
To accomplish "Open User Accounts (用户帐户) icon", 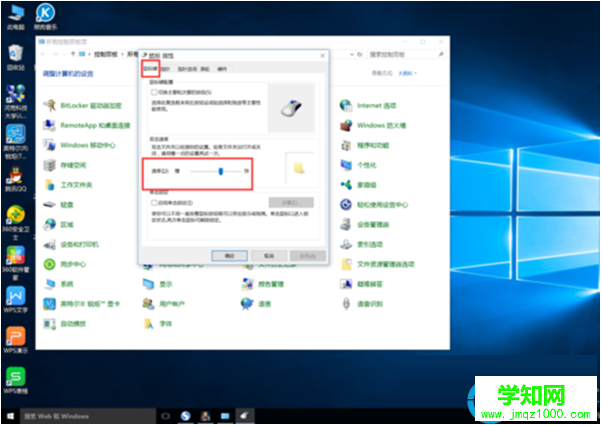I will tap(148, 304).
